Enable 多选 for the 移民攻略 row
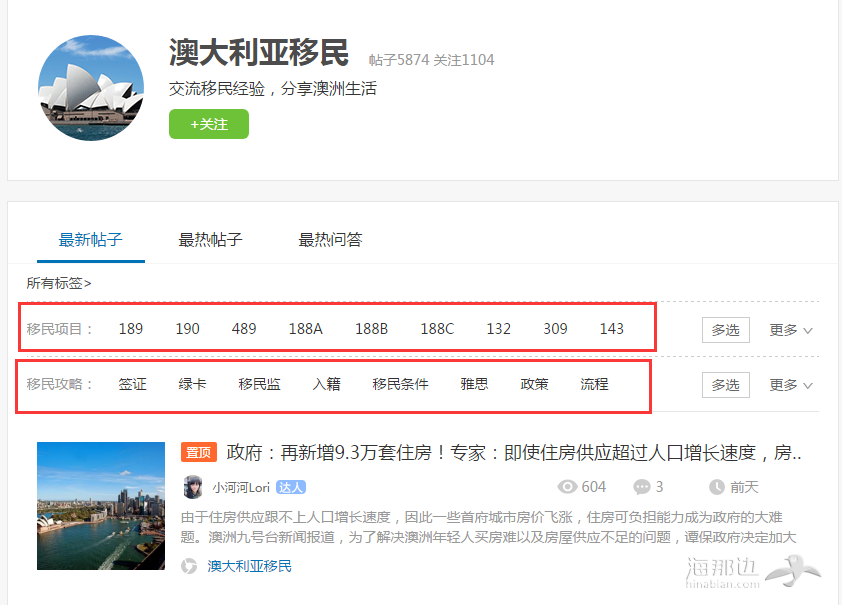842x605 pixels. pyautogui.click(x=725, y=385)
